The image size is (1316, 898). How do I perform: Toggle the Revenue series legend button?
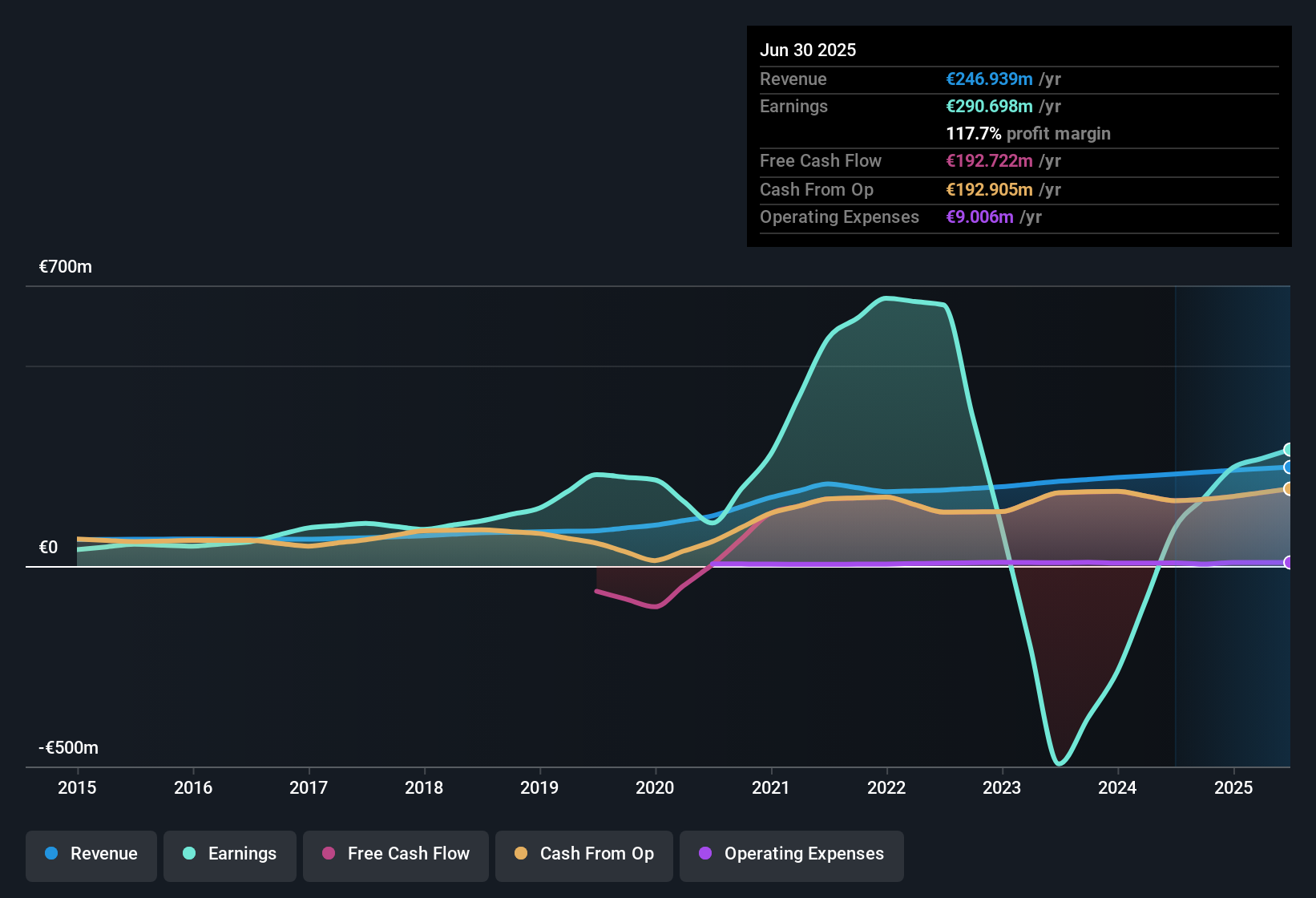click(91, 854)
